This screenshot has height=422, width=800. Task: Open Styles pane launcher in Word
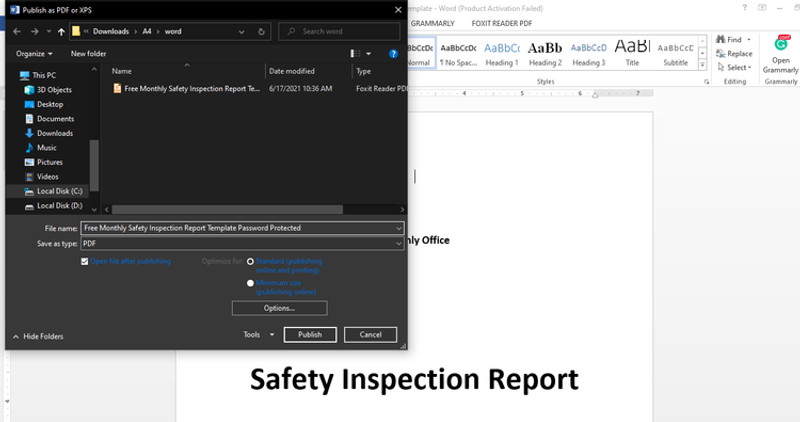coord(707,82)
